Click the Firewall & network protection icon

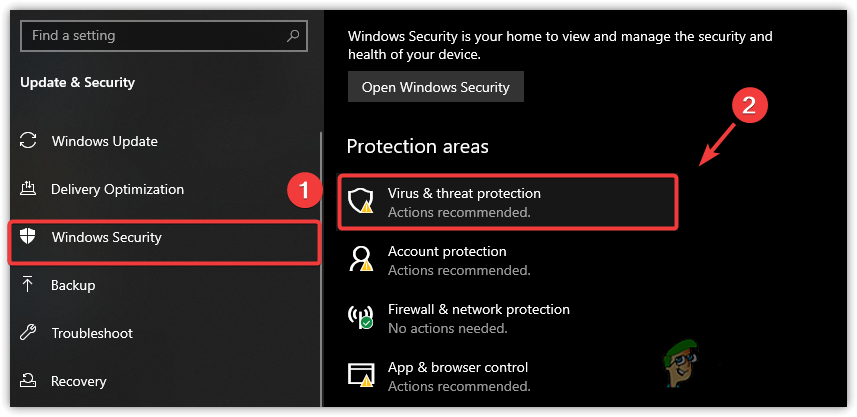(360, 318)
